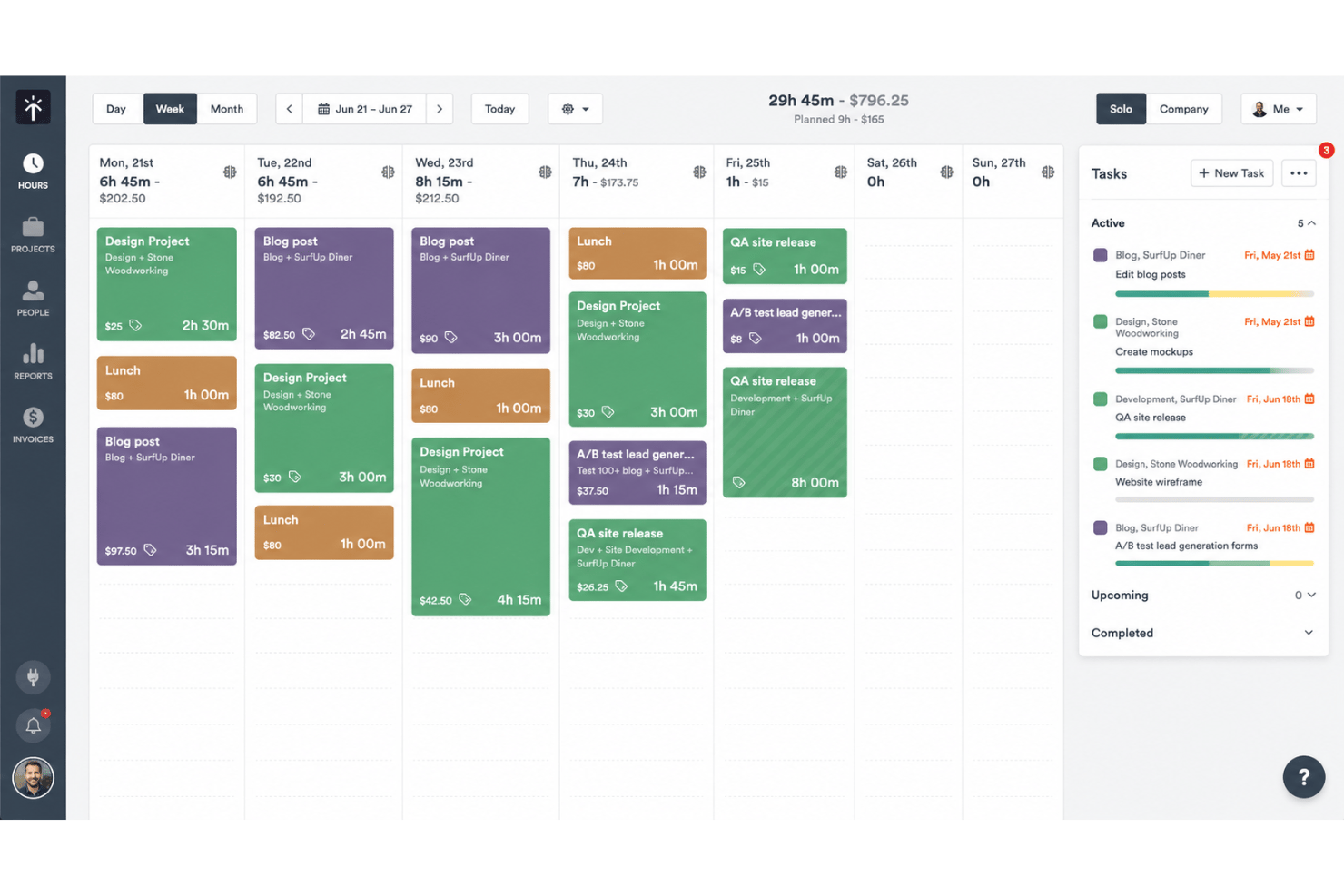The image size is (1344, 896).
Task: Mark Create mockups task checkbox
Action: point(1100,321)
